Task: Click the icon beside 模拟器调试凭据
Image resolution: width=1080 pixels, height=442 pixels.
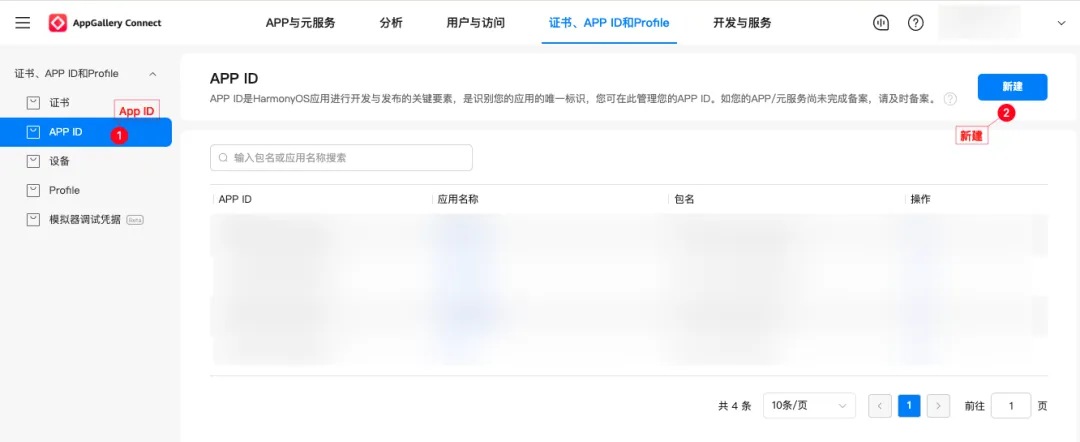Action: pos(32,220)
